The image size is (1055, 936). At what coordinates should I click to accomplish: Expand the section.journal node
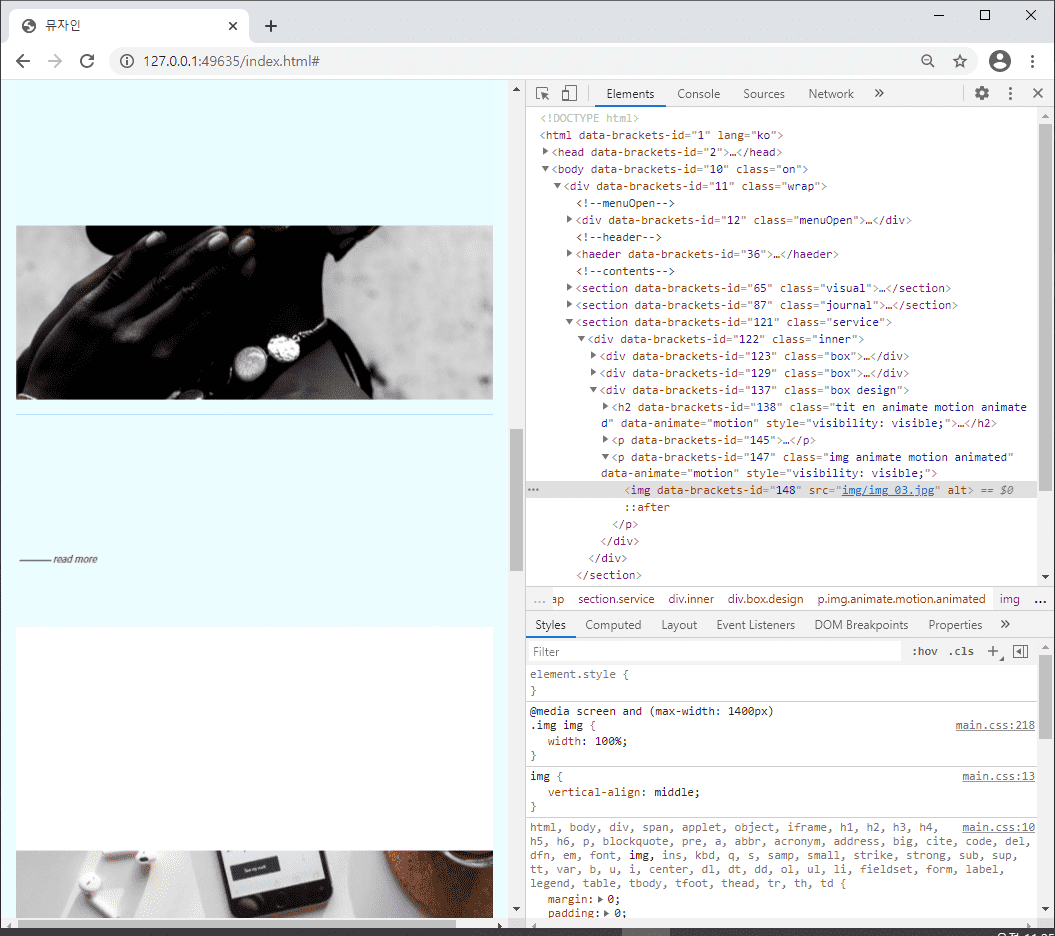pyautogui.click(x=569, y=305)
